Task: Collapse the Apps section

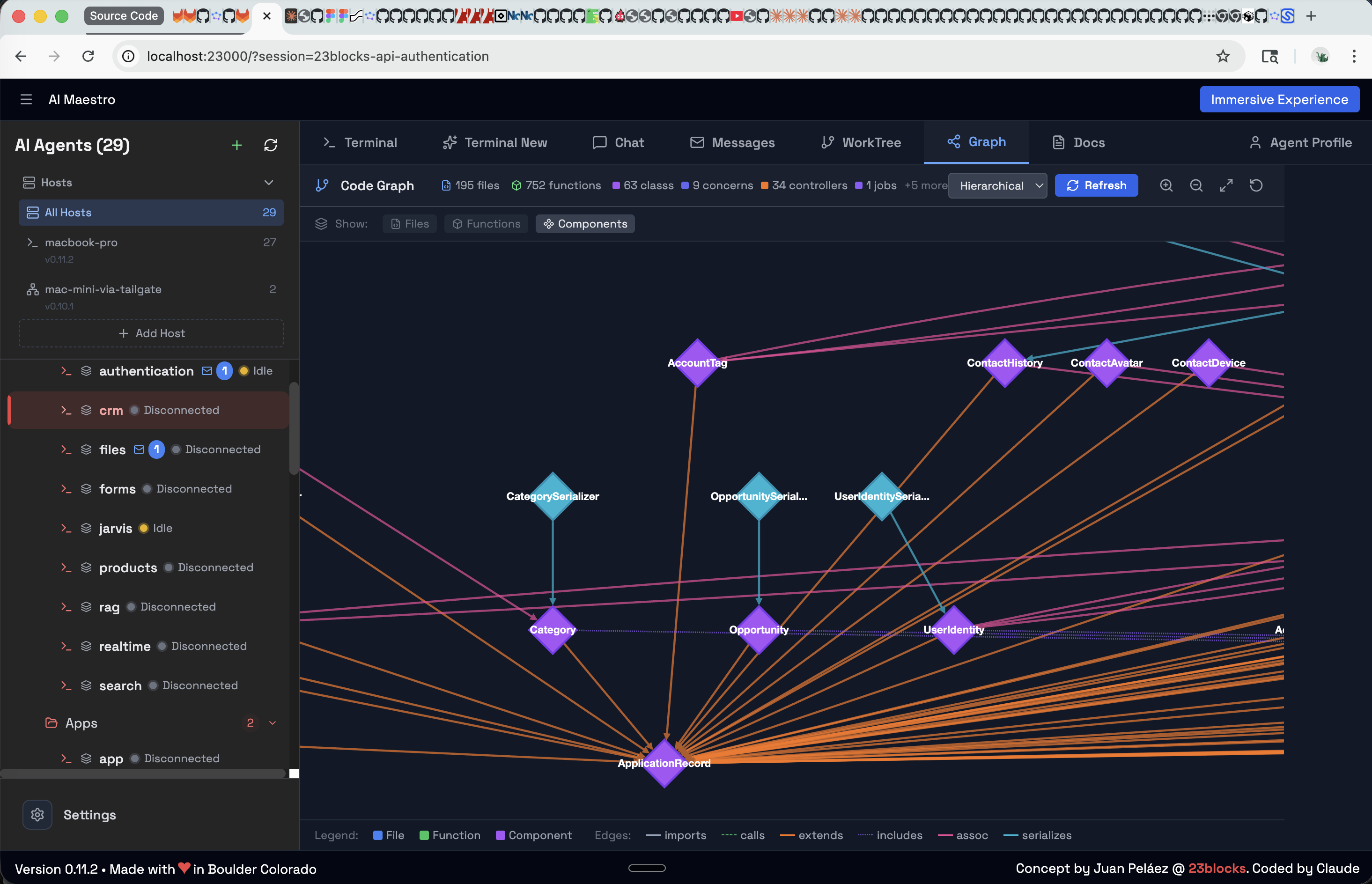Action: (x=273, y=723)
